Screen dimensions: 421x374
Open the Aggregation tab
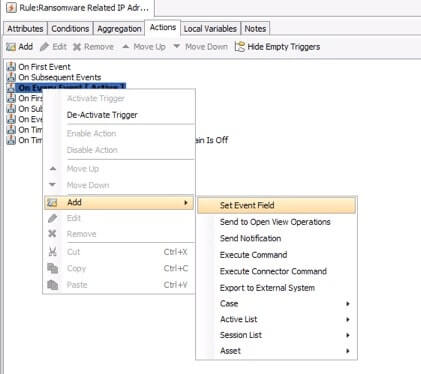(119, 29)
